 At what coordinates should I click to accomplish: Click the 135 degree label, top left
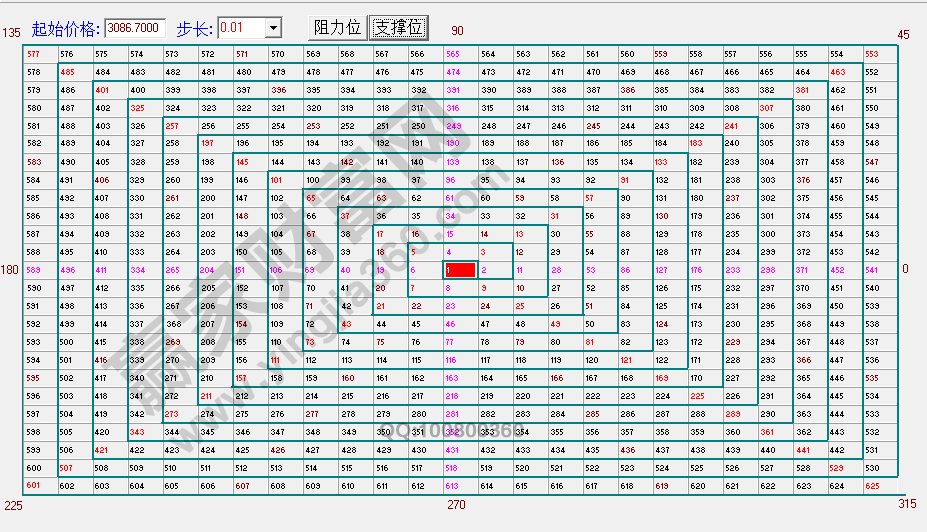11,34
